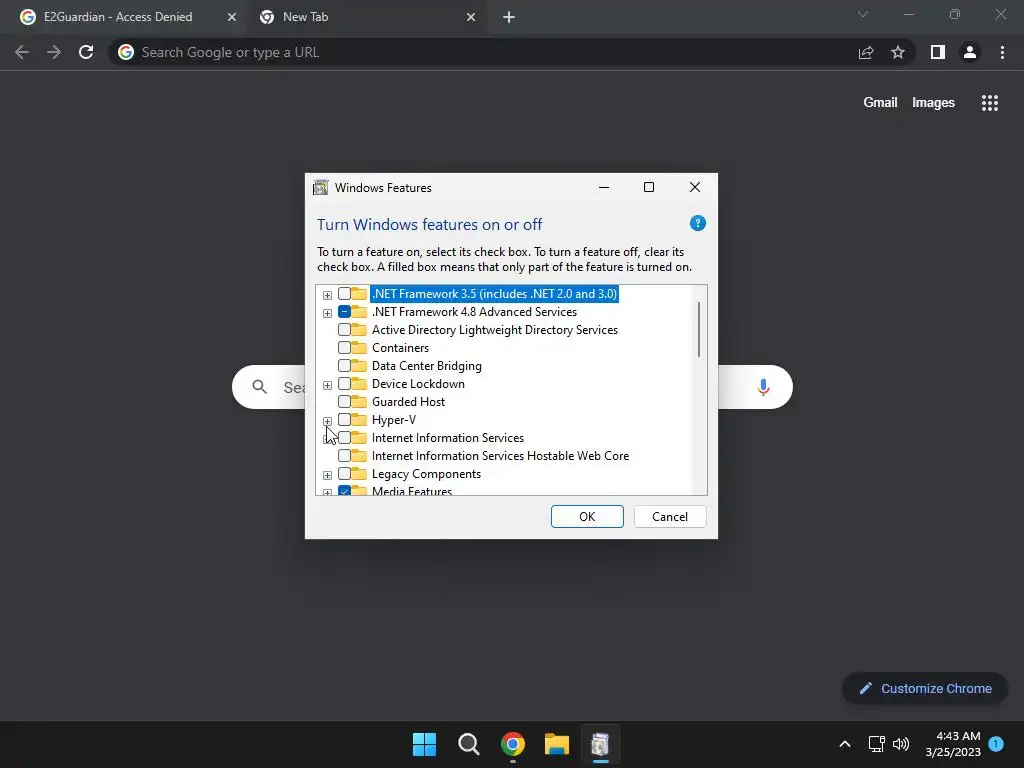This screenshot has height=768, width=1024.
Task: Open clock and date 4:43 AM
Action: pos(953,744)
